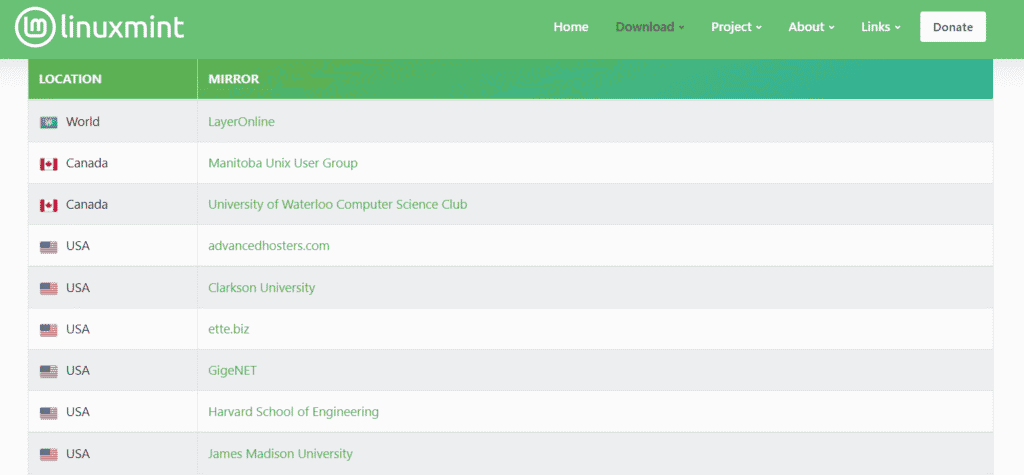Viewport: 1024px width, 475px height.
Task: Click the USA flag beside ette.biz
Action: (x=48, y=329)
